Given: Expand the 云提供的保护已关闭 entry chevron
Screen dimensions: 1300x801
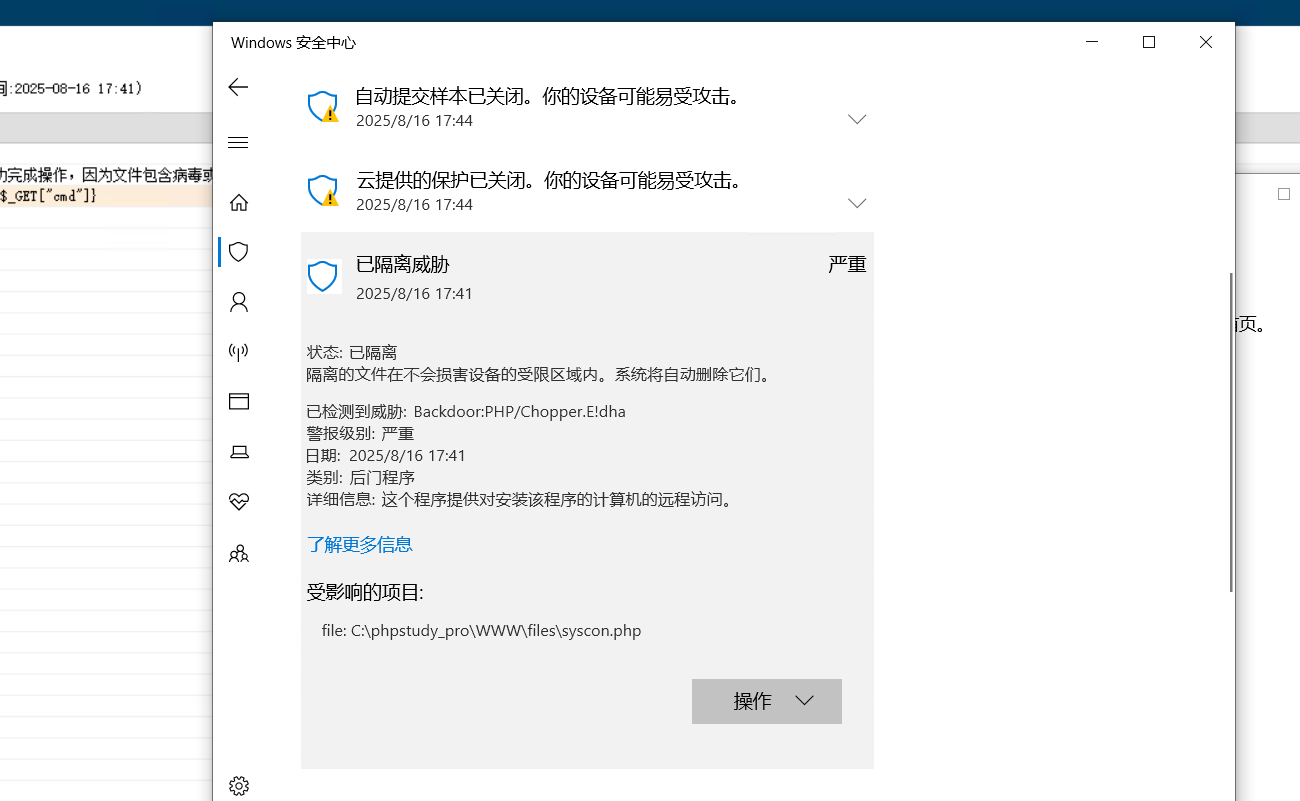Looking at the screenshot, I should [857, 203].
